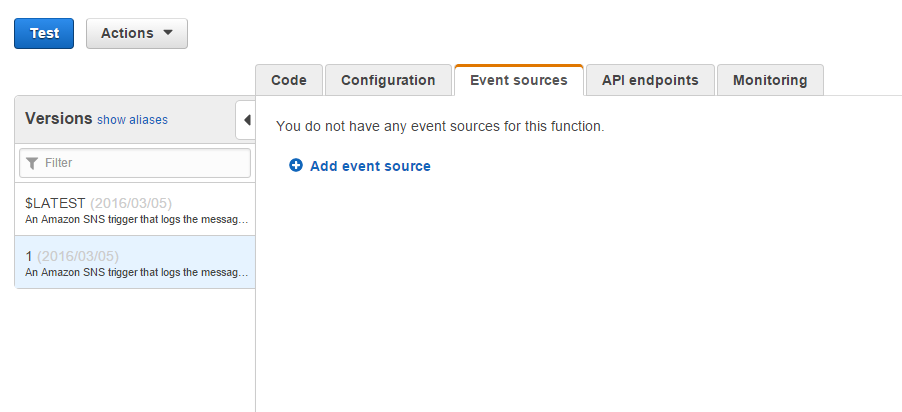Collapse the Versions panel with the arrow
Viewport: 902px width, 412px height.
pos(246,120)
